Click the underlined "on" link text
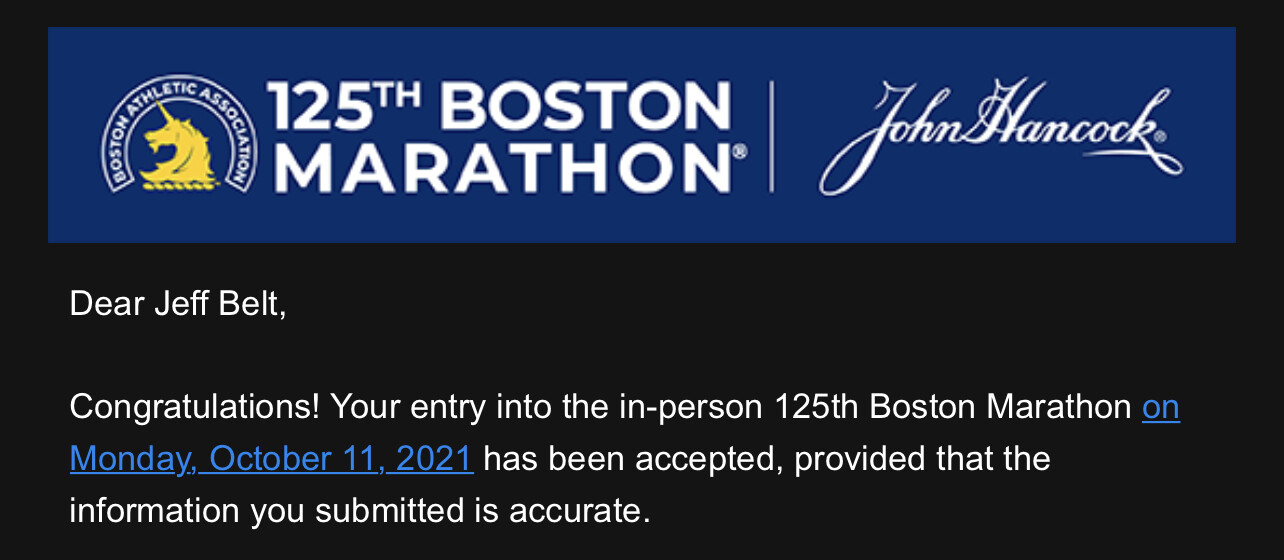The width and height of the screenshot is (1284, 560). pos(1160,407)
